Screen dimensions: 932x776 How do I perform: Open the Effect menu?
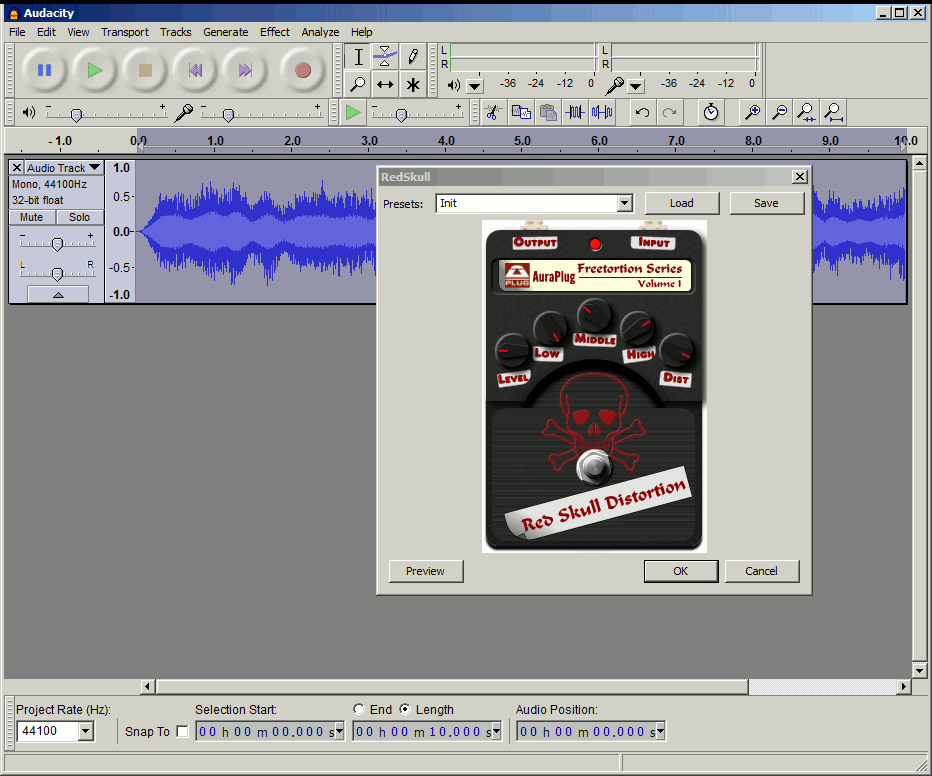tap(275, 32)
